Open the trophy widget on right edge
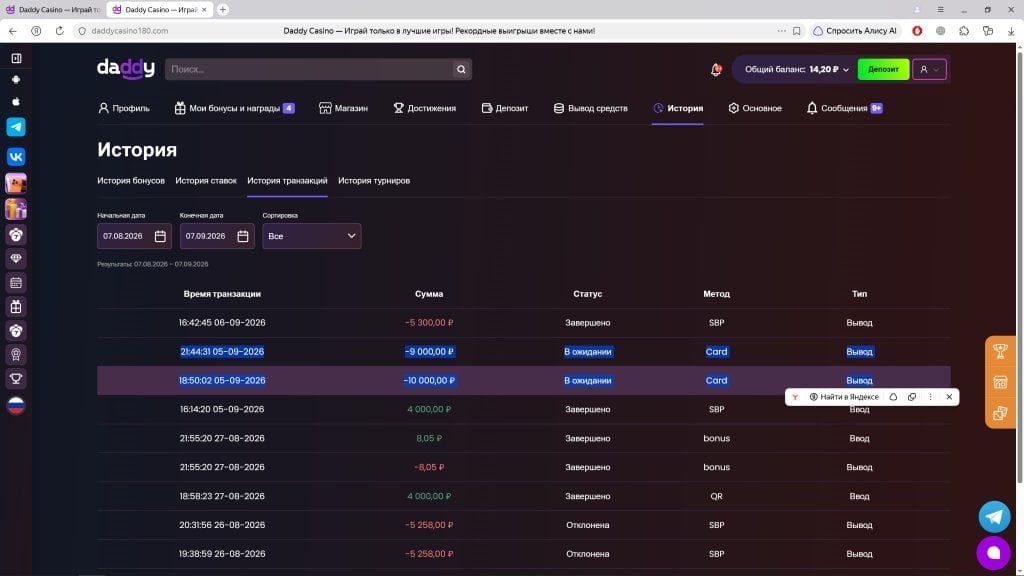Screen dimensions: 1024x576 1000,351
